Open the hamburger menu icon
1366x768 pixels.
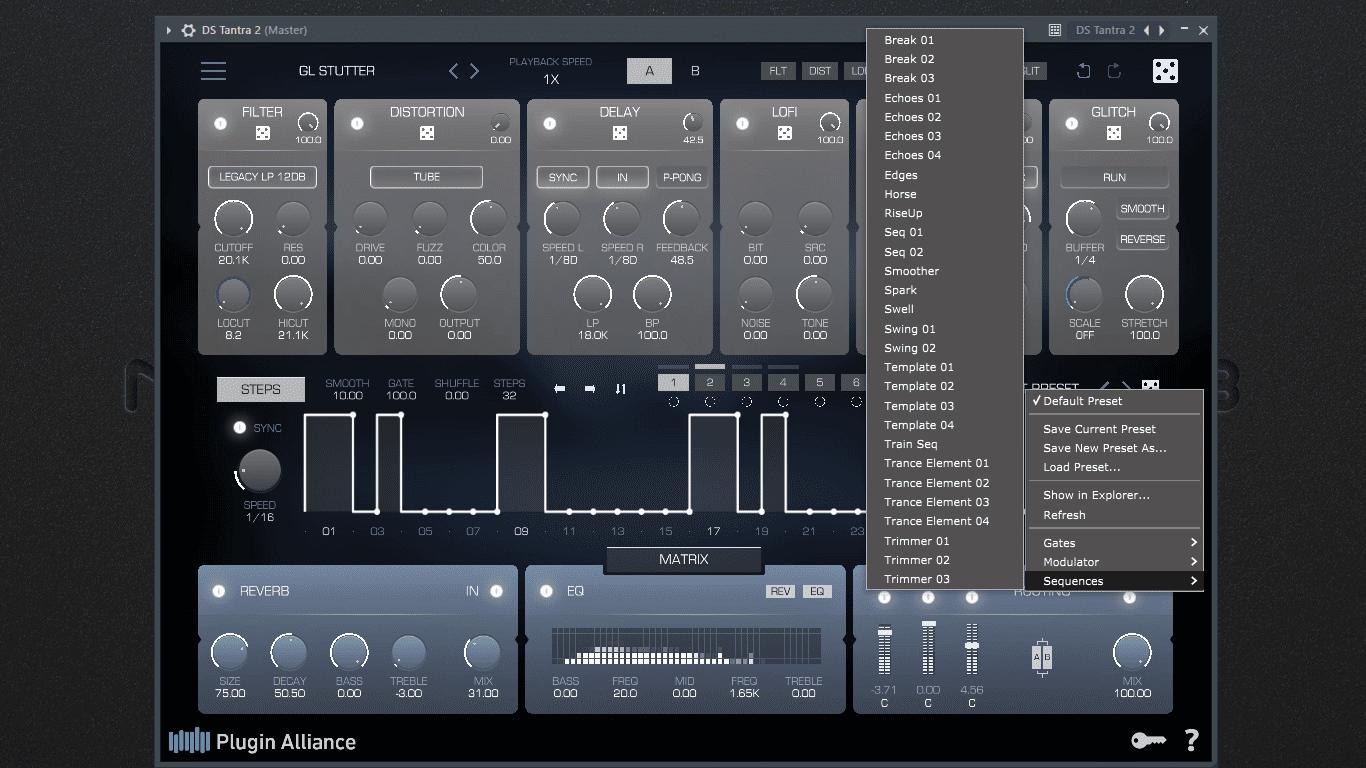tap(213, 71)
